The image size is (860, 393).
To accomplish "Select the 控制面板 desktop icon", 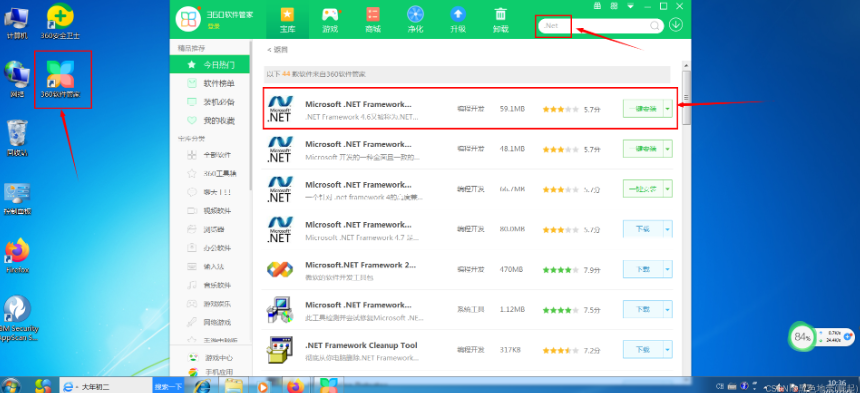I will click(17, 198).
